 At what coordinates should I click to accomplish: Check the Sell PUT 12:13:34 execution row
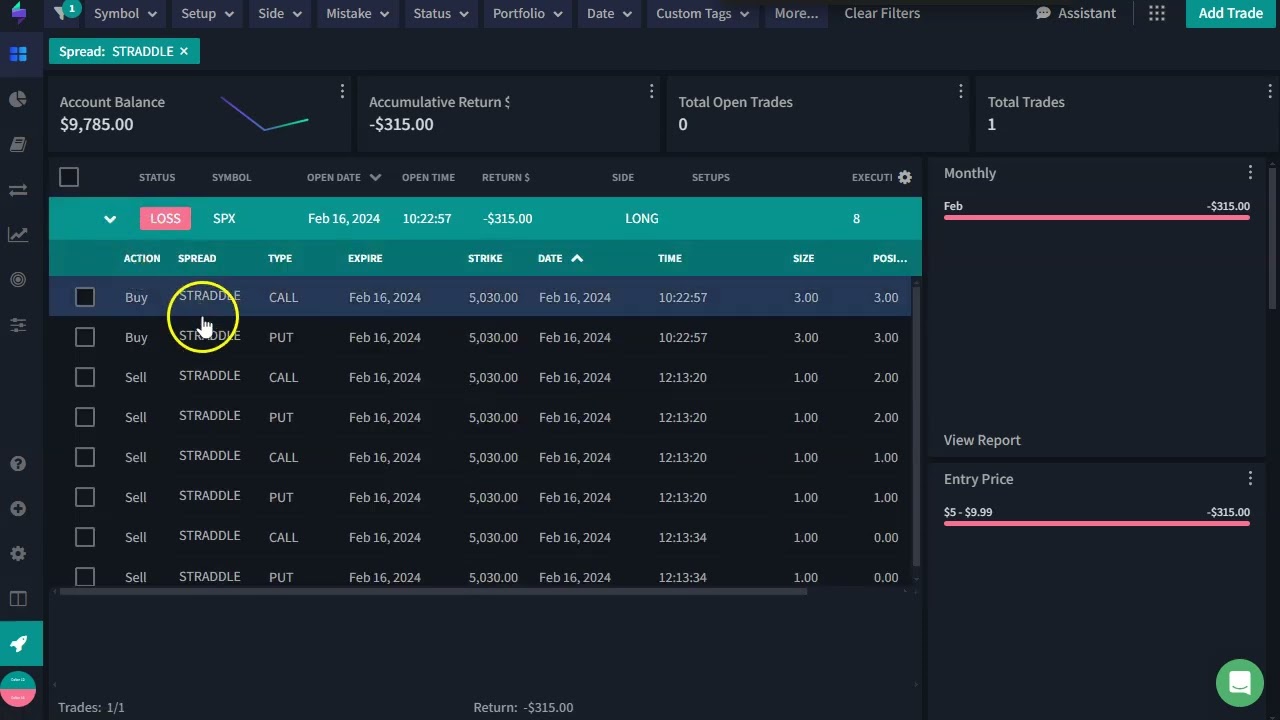[85, 577]
